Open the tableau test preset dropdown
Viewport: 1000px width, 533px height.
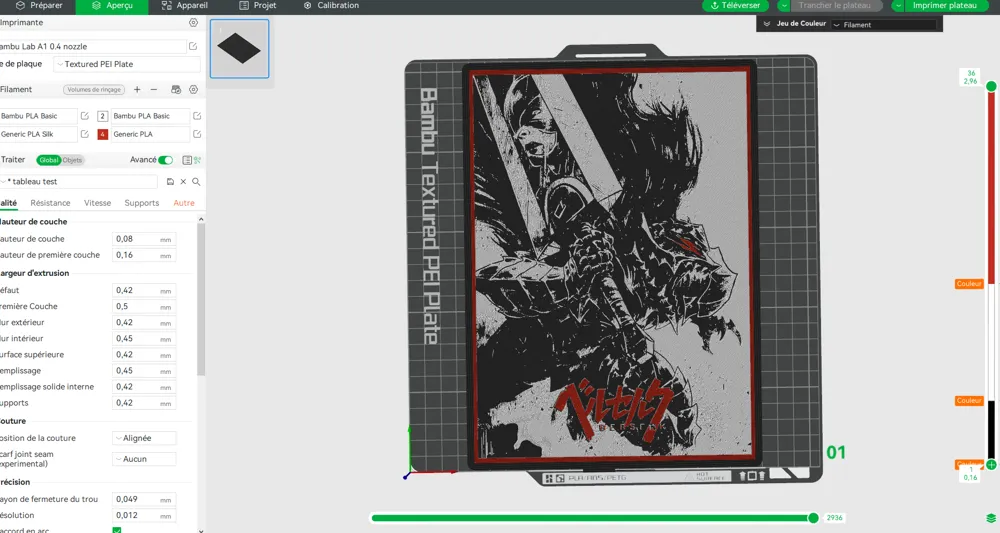(78, 182)
